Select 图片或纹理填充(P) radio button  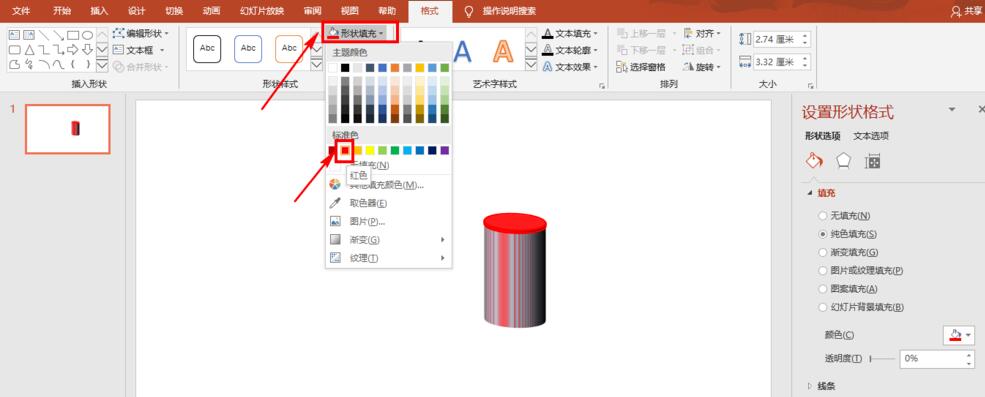tap(822, 271)
